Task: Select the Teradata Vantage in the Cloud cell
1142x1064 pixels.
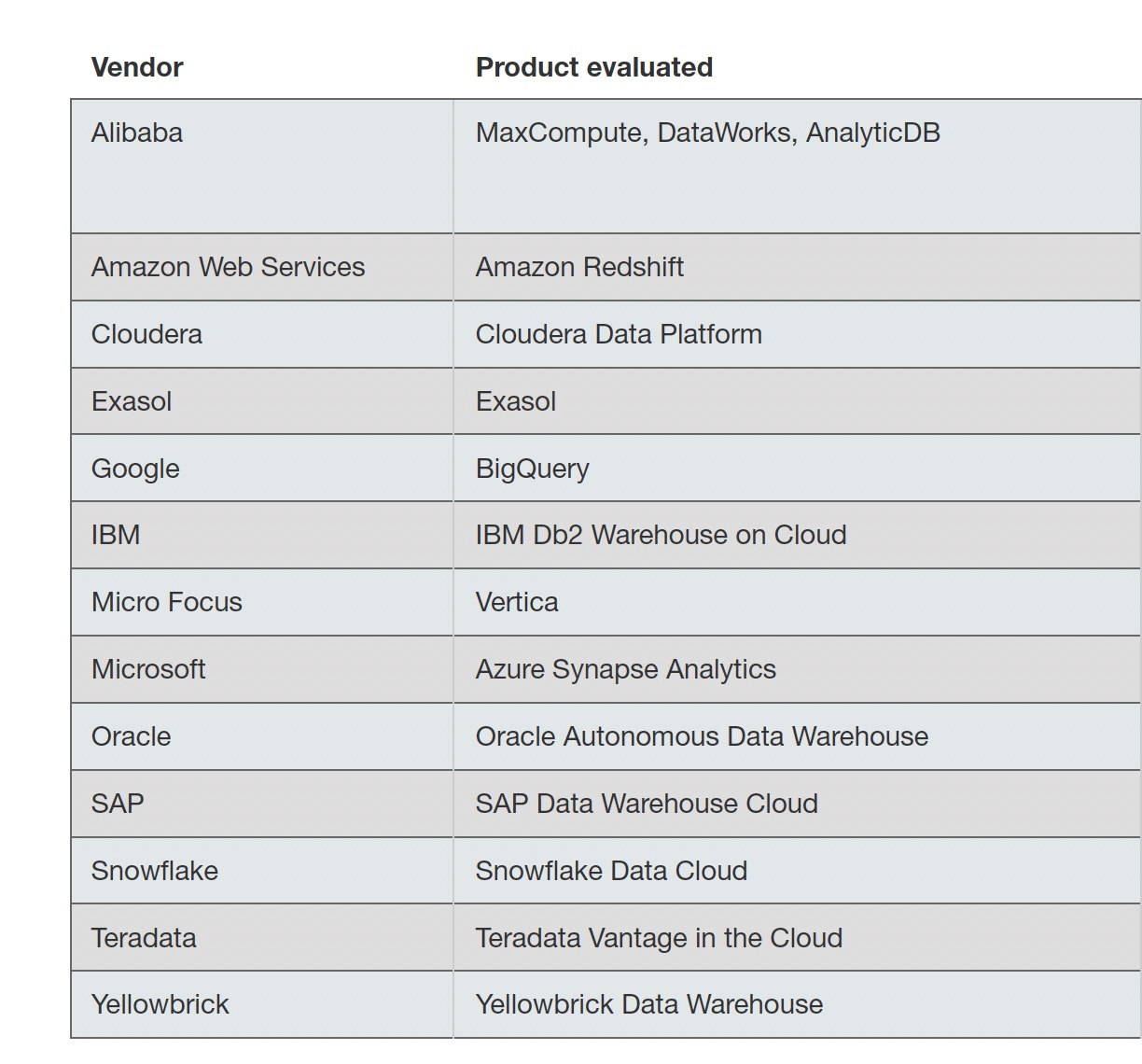Action: click(659, 938)
